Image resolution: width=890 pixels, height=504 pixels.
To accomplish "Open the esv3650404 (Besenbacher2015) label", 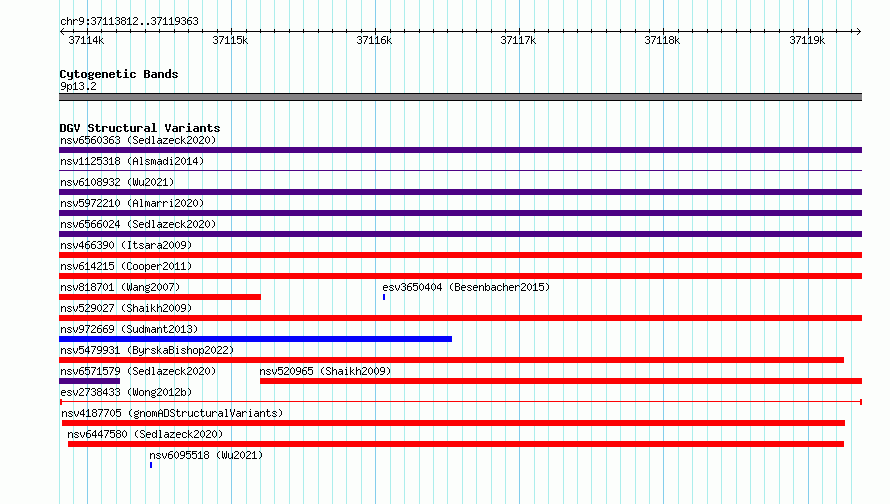I will [466, 287].
